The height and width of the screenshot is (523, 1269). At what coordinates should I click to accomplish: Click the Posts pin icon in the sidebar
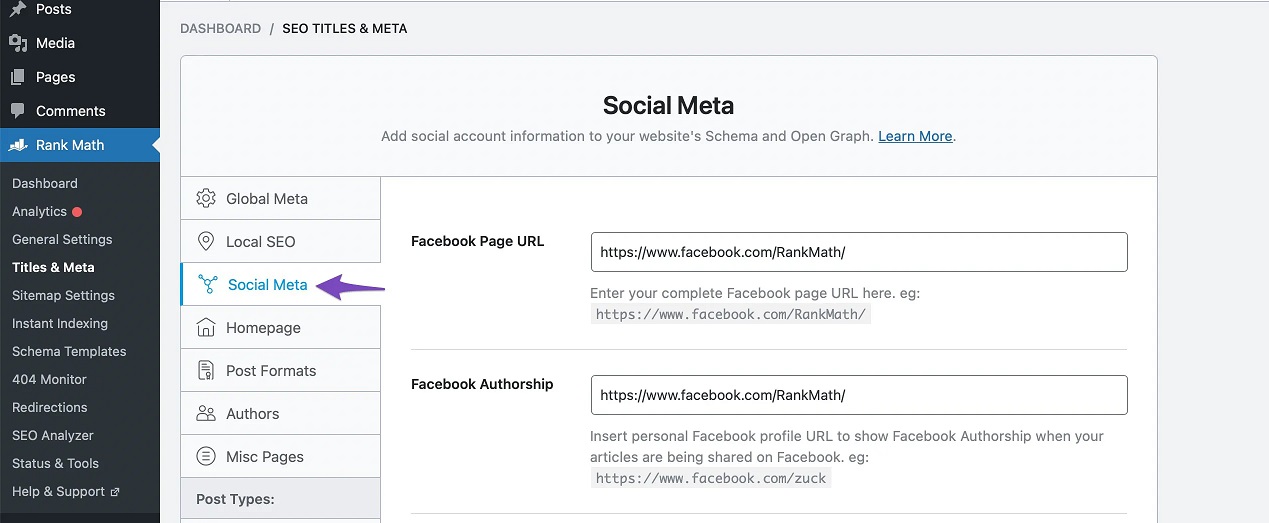click(18, 9)
